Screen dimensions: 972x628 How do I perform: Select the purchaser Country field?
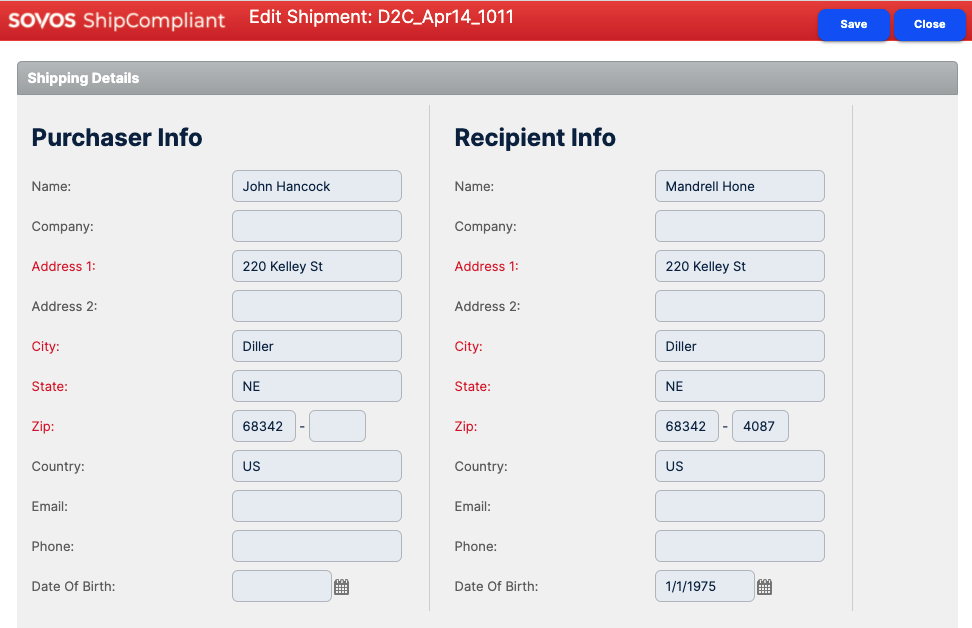(x=316, y=466)
